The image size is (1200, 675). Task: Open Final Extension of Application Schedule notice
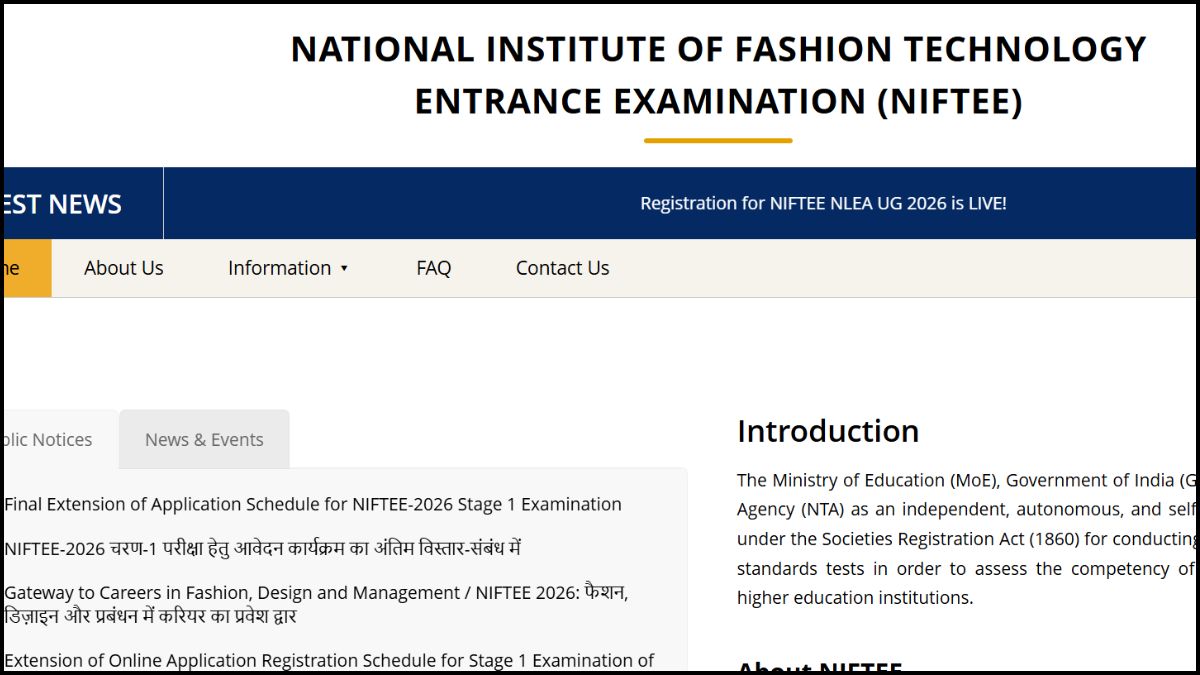[312, 505]
